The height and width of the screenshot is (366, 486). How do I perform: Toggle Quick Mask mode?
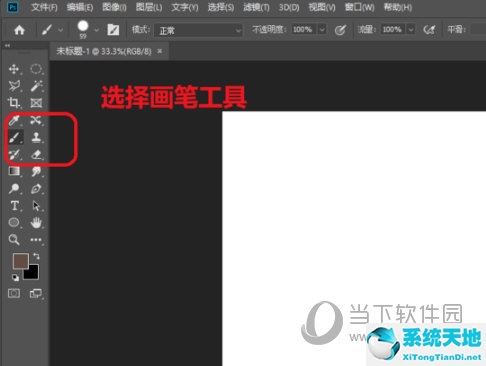tap(14, 293)
